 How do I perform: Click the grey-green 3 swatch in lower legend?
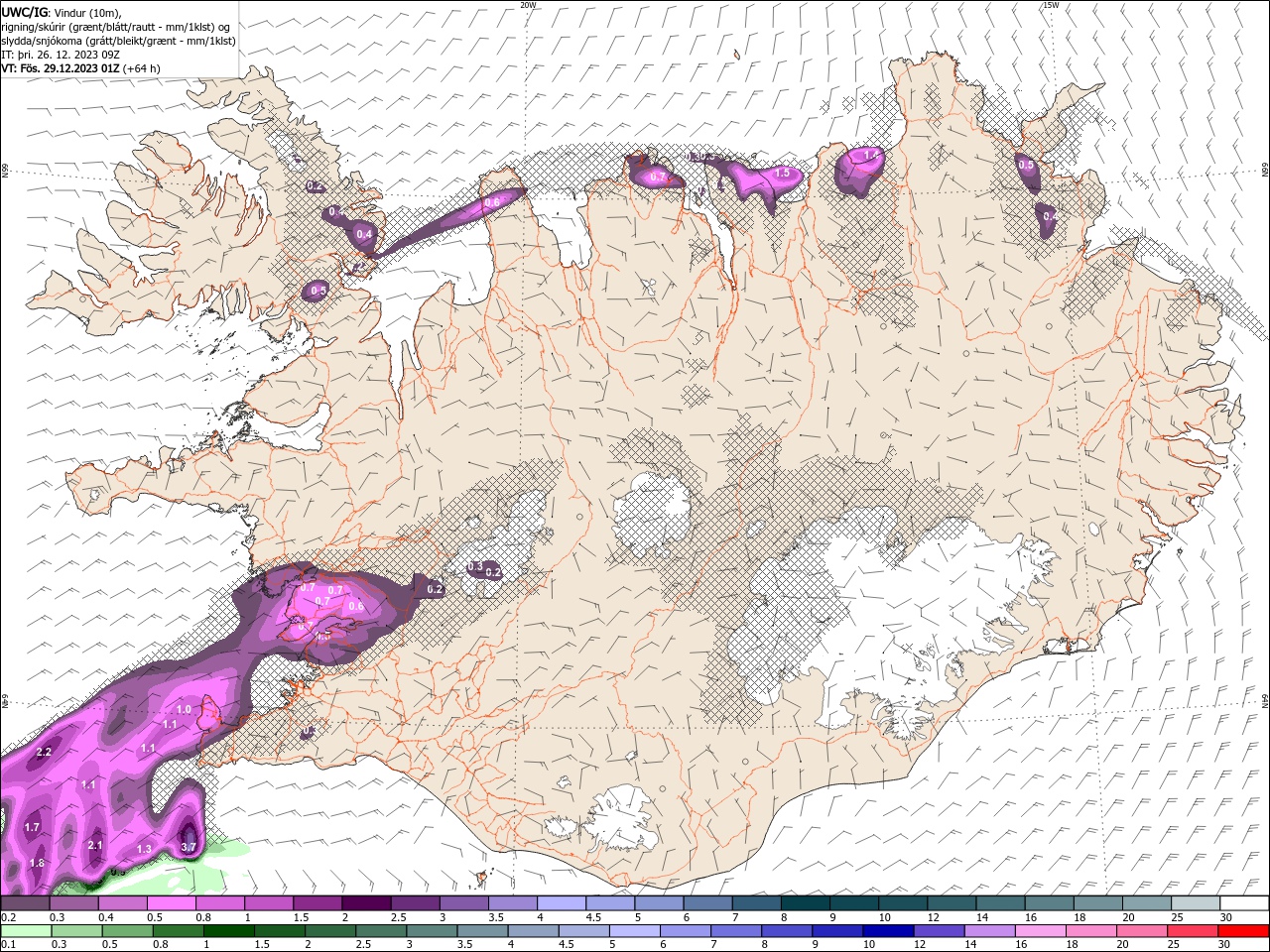point(432,931)
